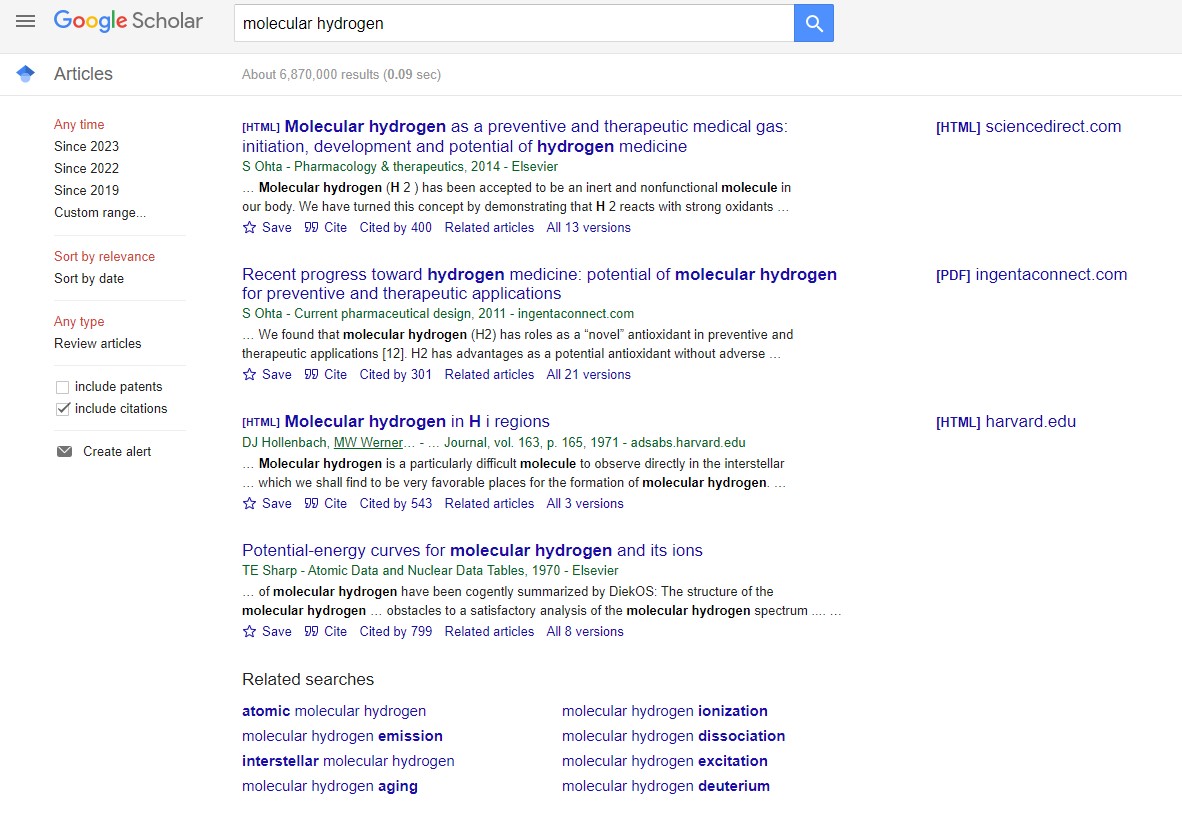Select Sort by date
This screenshot has height=820, width=1182.
click(89, 278)
